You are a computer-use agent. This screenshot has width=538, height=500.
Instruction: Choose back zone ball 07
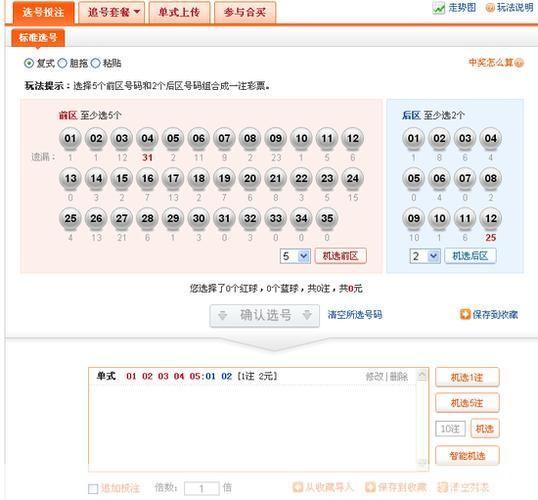tap(465, 178)
